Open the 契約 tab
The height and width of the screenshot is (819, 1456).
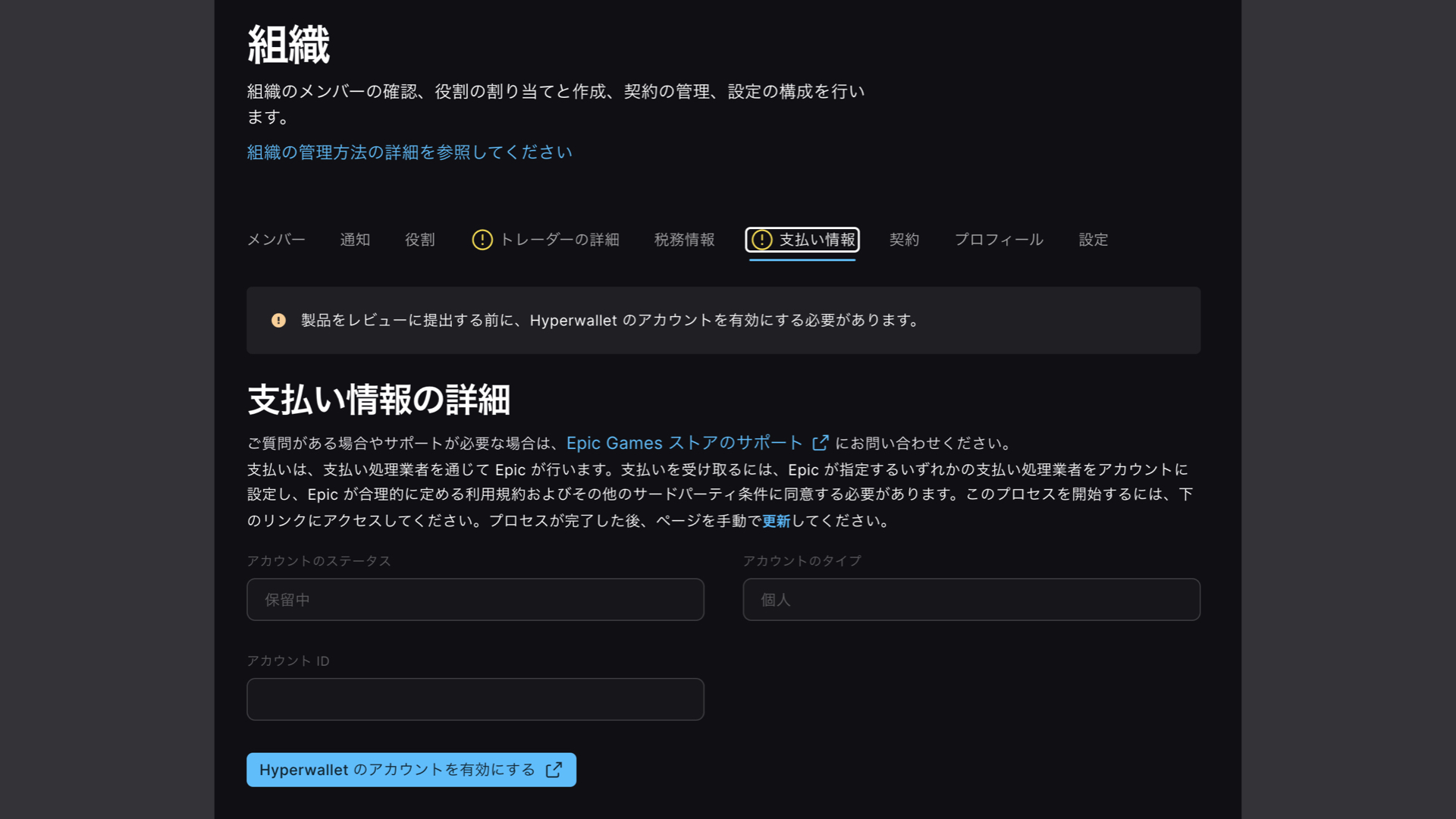tap(904, 240)
